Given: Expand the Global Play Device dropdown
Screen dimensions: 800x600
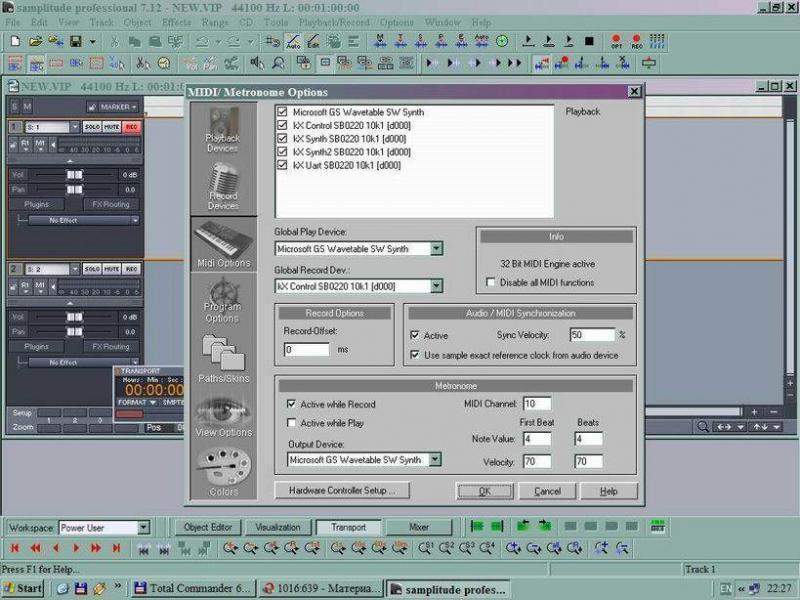Looking at the screenshot, I should tap(436, 249).
